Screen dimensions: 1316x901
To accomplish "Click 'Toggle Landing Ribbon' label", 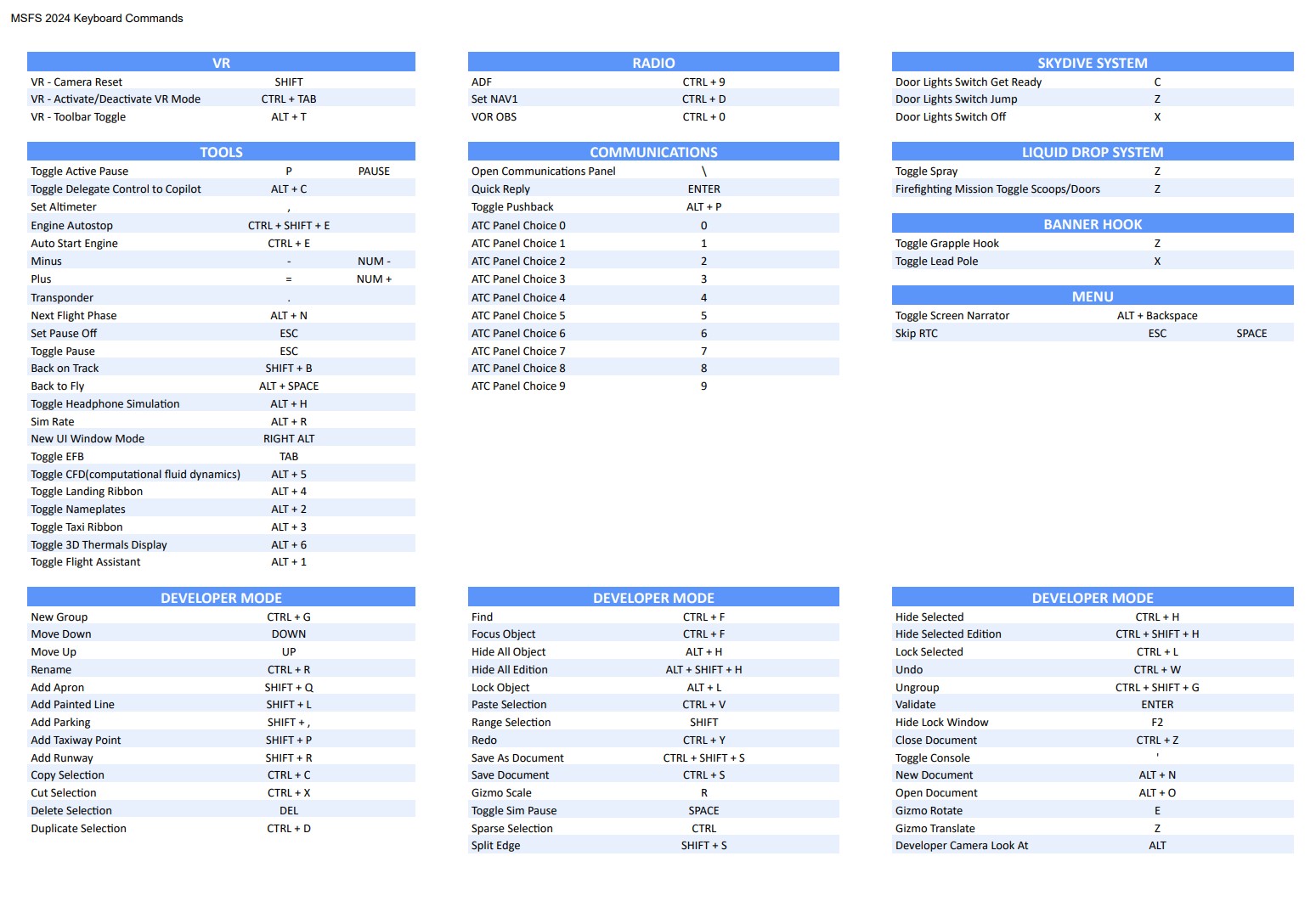I will (87, 492).
